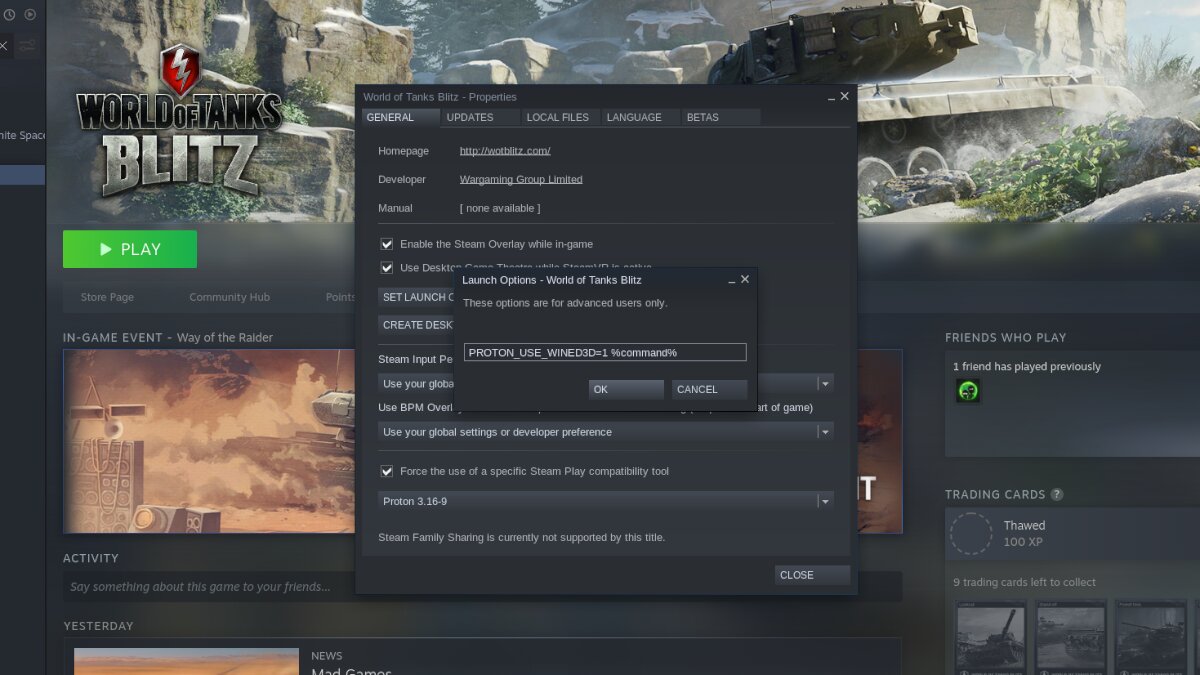Click the play-circle icon in the left sidebar
Image resolution: width=1200 pixels, height=675 pixels.
pos(29,14)
